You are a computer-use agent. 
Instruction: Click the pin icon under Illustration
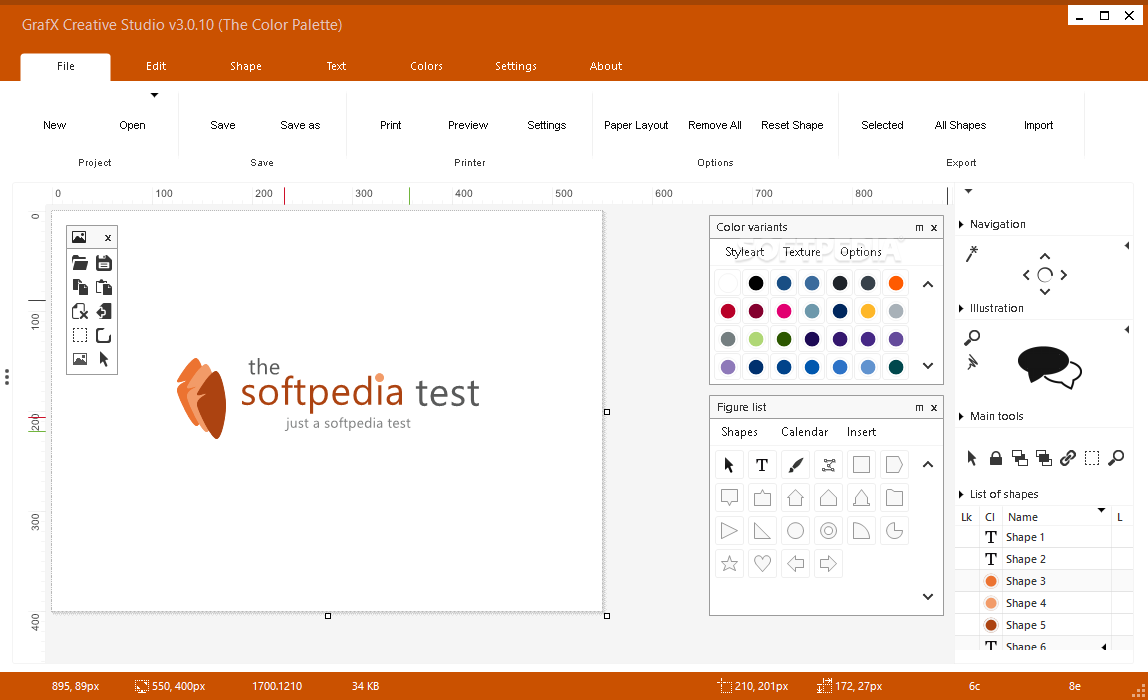972,362
